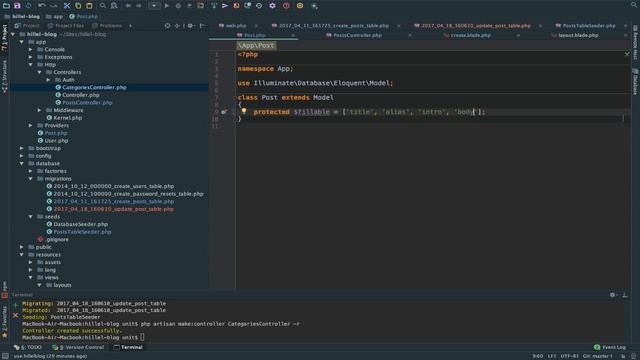Click the Synchronize refresh toolbar icon
This screenshot has width=640, height=360.
28,6
